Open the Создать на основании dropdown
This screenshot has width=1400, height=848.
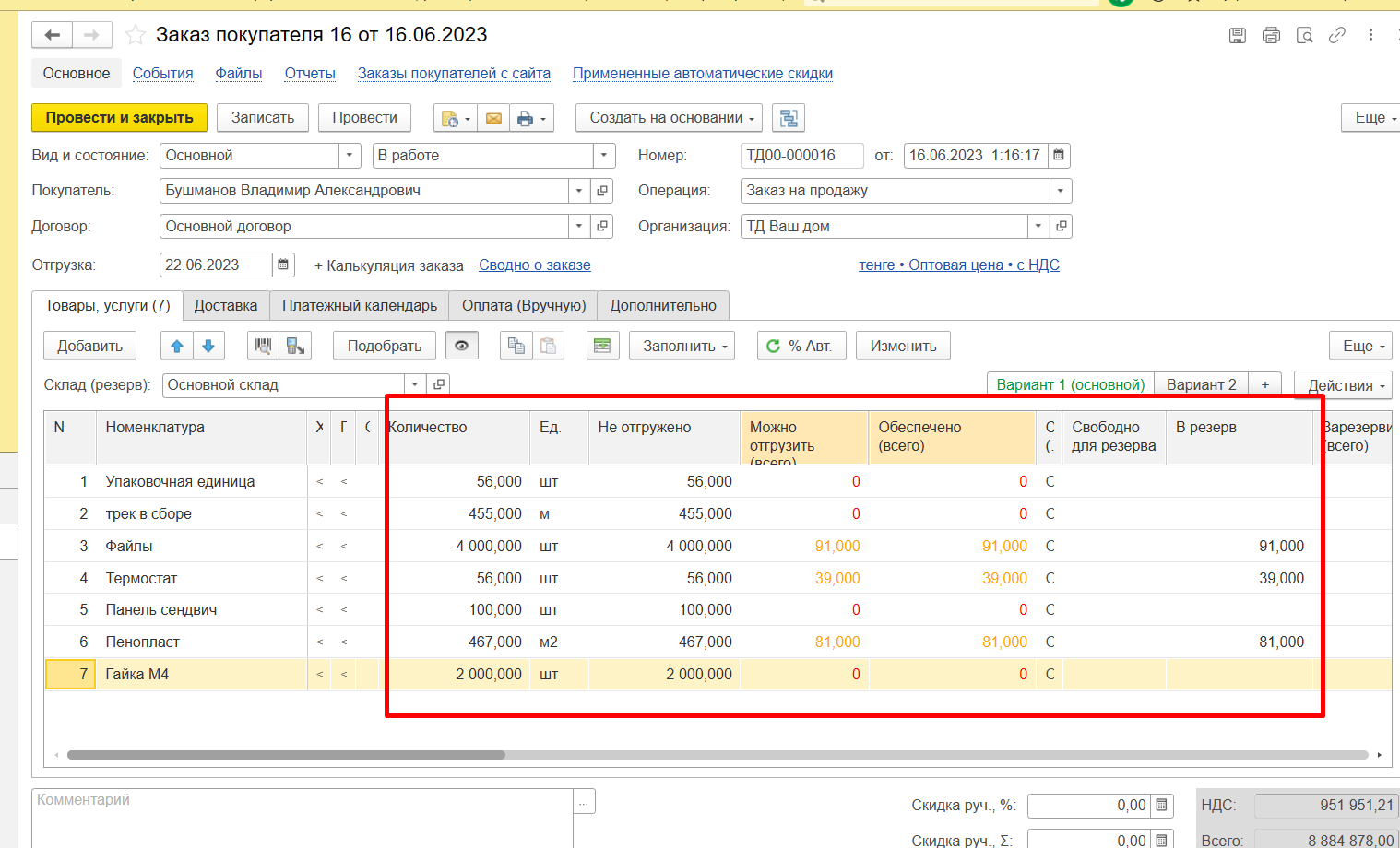[x=669, y=118]
